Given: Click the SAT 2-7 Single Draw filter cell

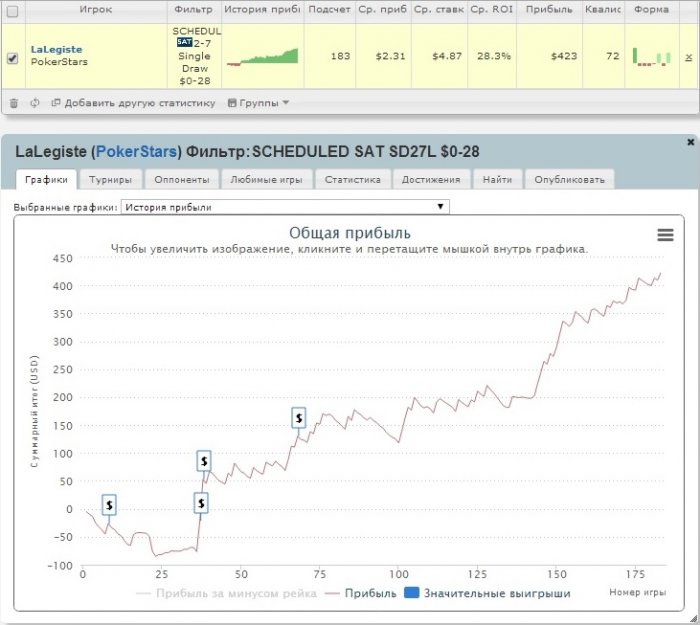Looking at the screenshot, I should coord(194,56).
